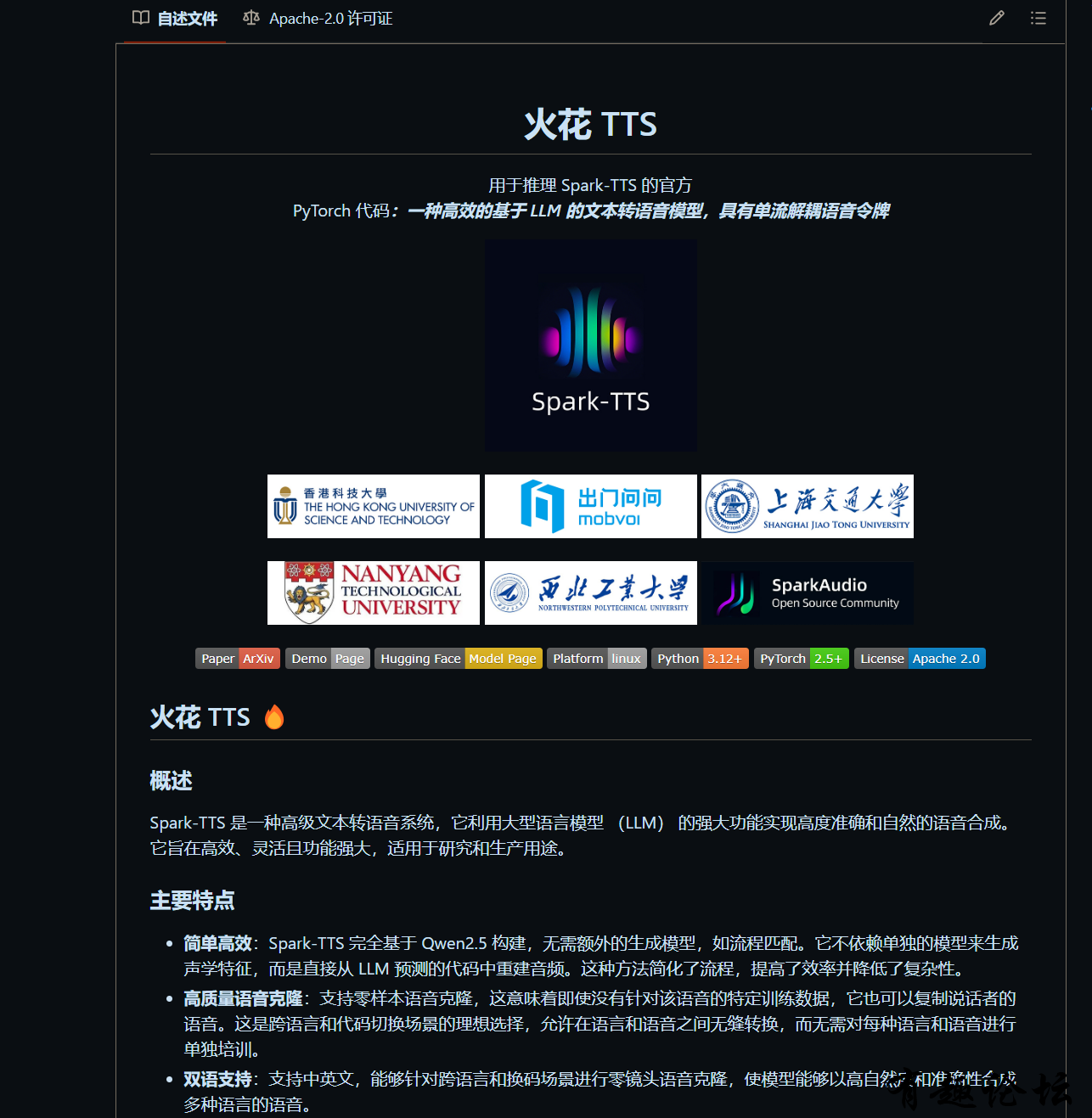Click the bold italic LLM 文本转语音模型 subtitle
Viewport: 1092px width, 1118px height.
(649, 211)
